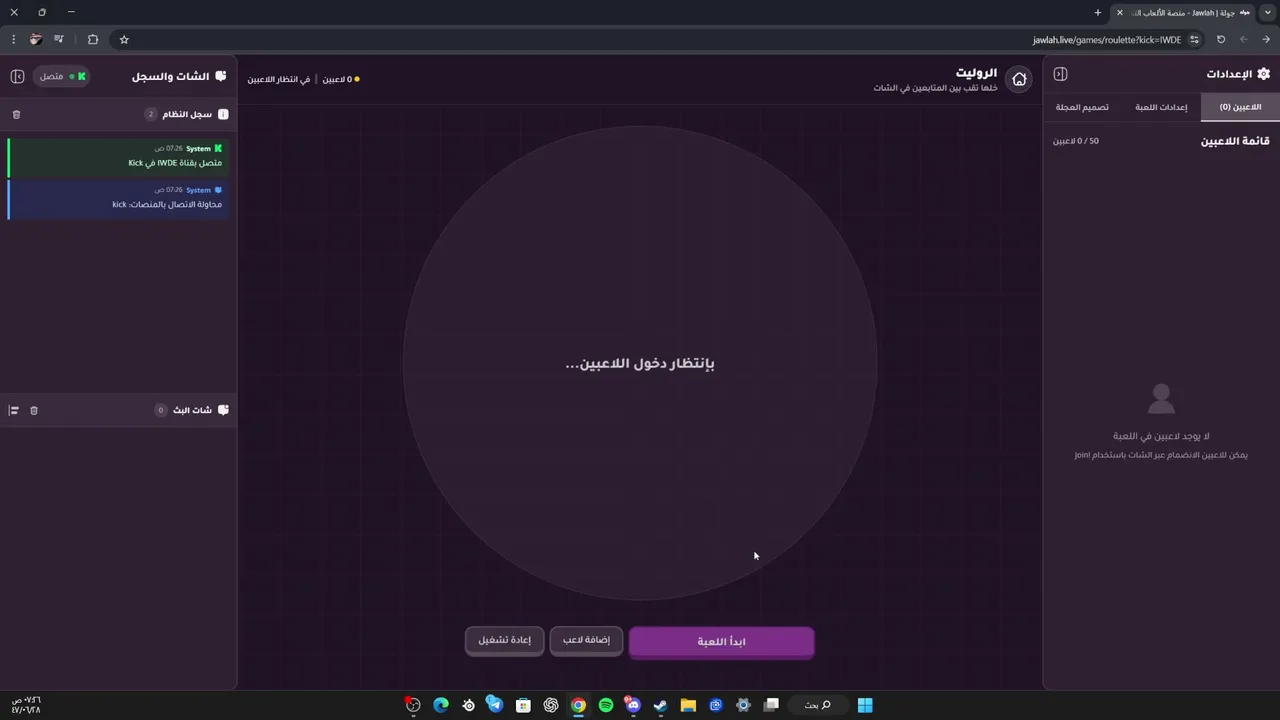Open File Explorer from the taskbar
This screenshot has width=1280, height=720.
point(688,705)
